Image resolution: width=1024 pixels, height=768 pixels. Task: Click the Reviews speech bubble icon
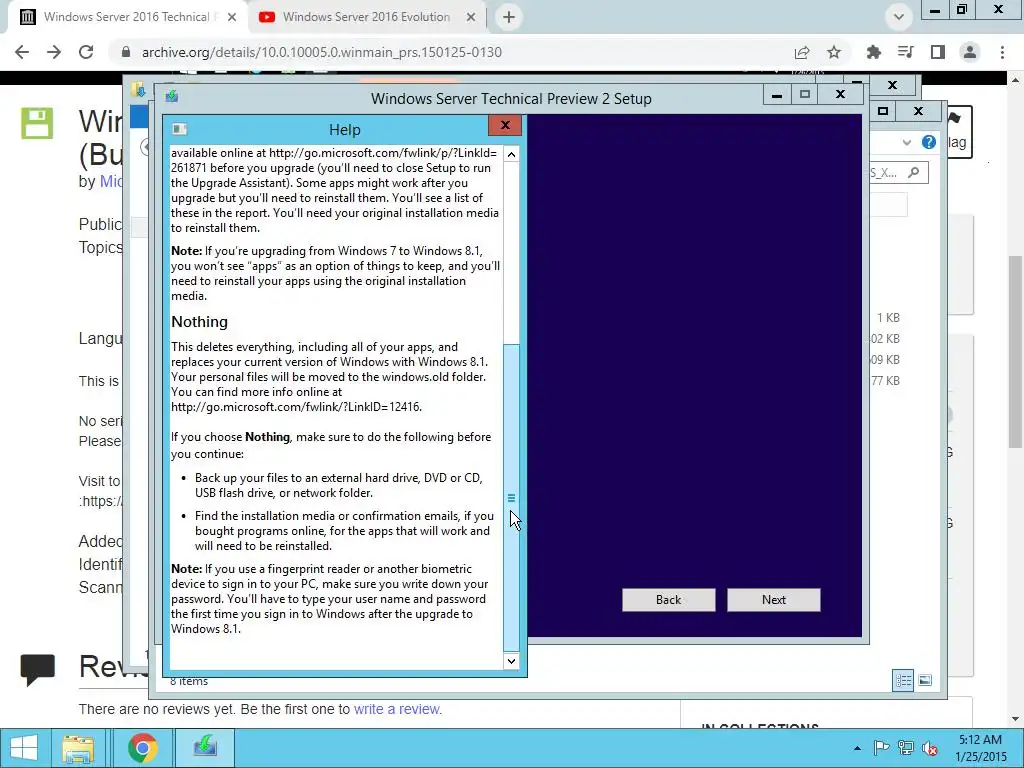(37, 669)
